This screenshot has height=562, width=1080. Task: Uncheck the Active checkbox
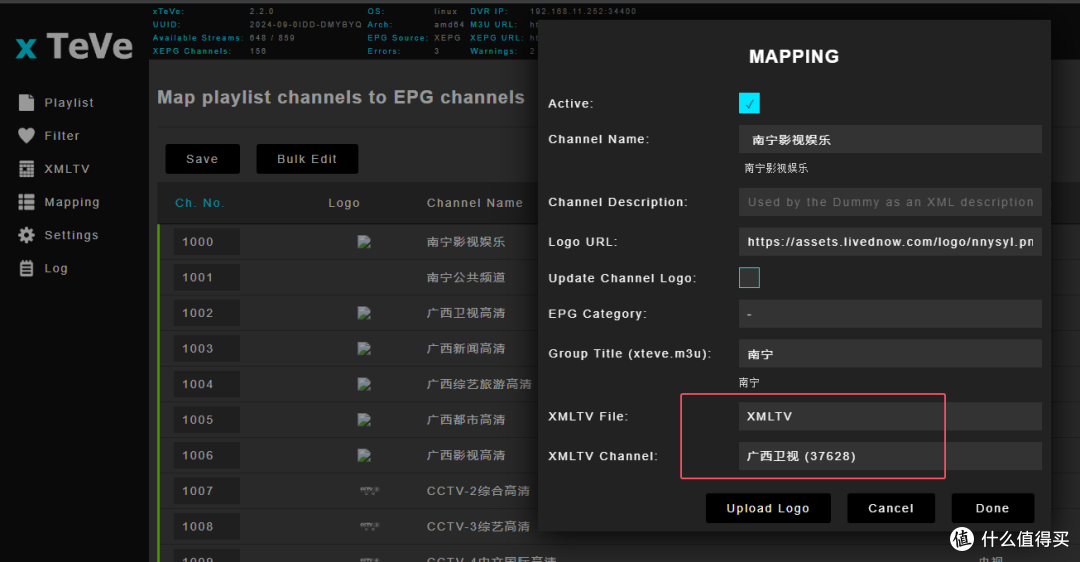[749, 103]
